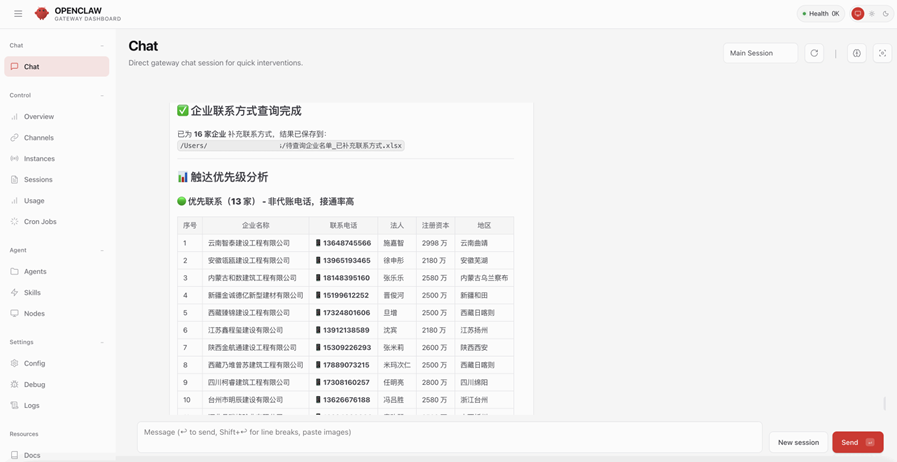
Task: Click the Resources section header
Action: coord(24,434)
